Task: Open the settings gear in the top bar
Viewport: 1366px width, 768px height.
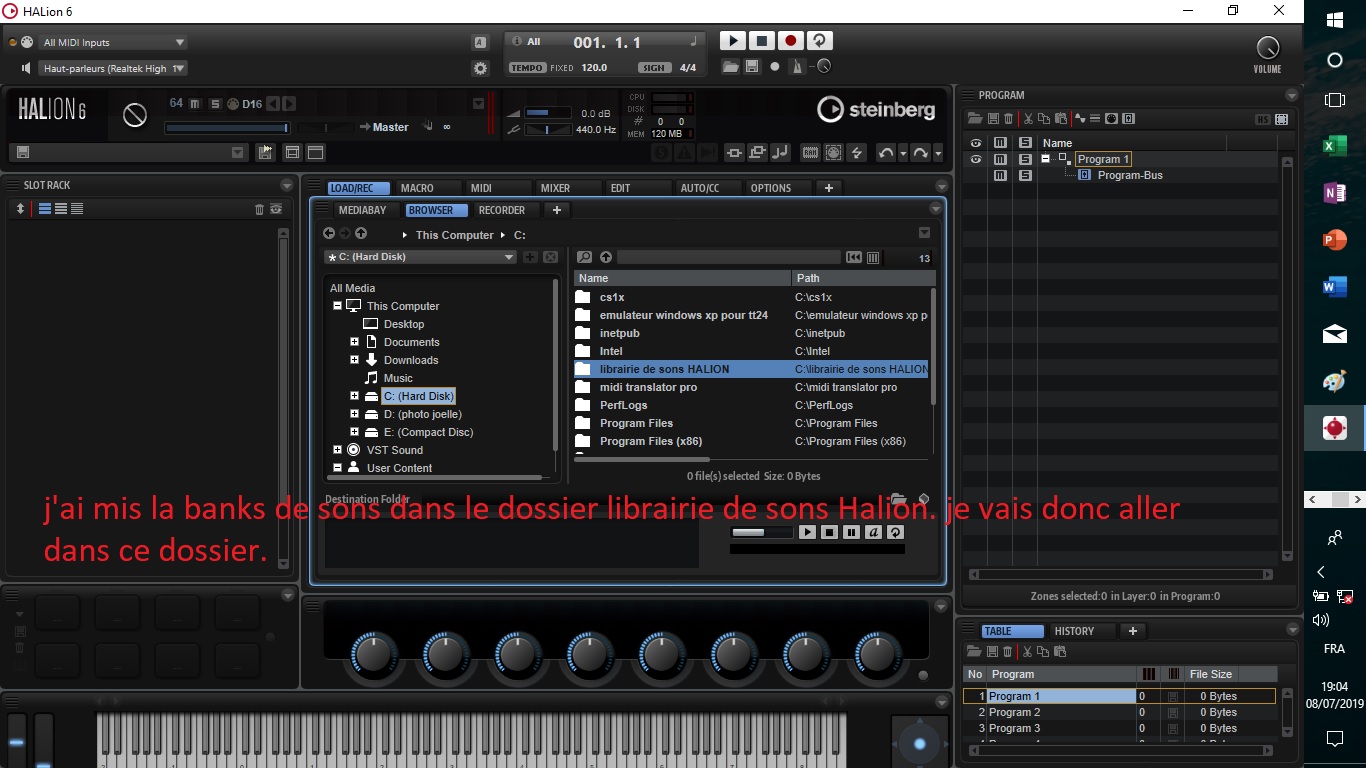Action: 480,68
